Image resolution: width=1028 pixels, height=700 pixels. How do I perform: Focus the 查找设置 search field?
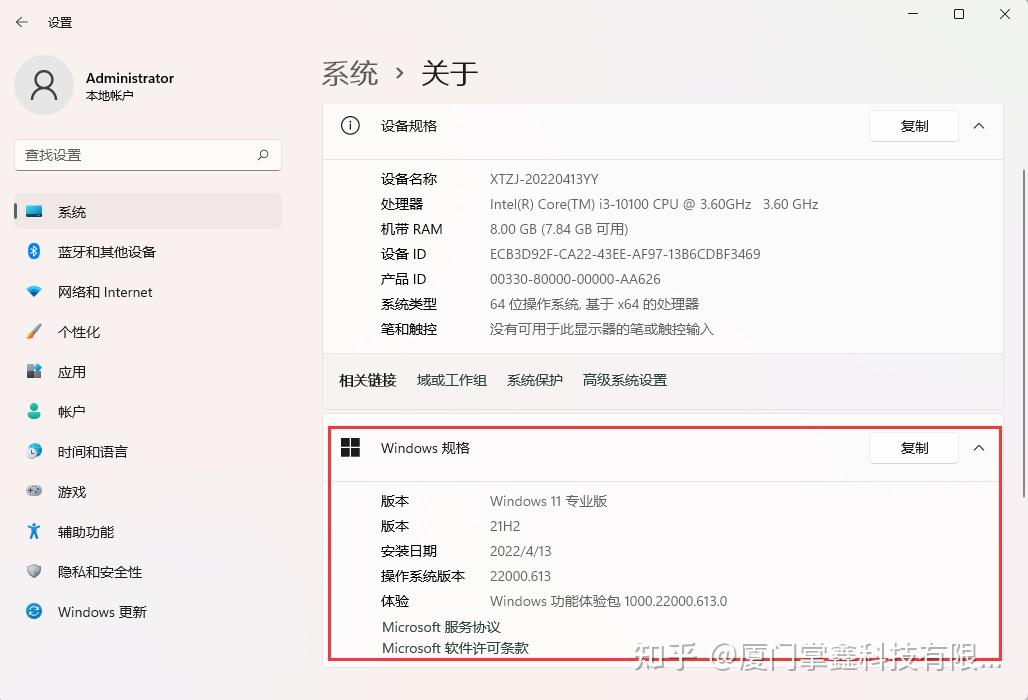click(148, 155)
